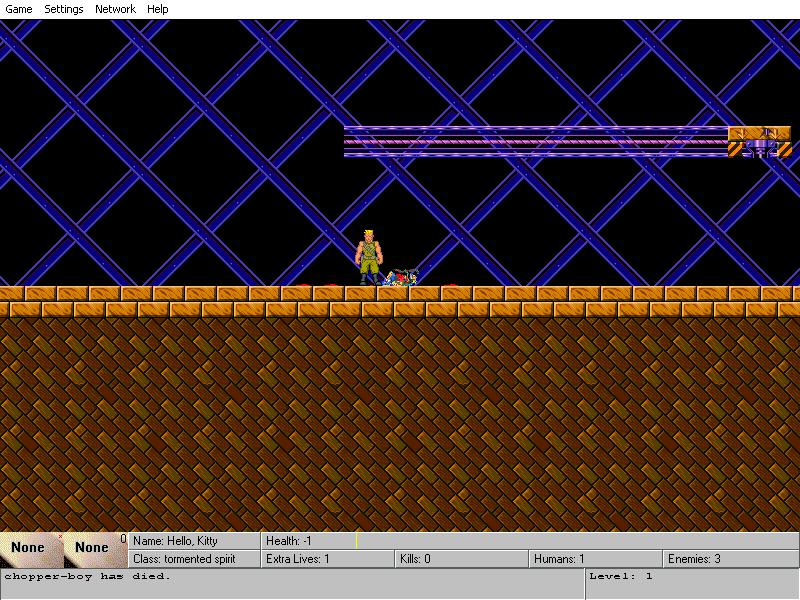Click the Health bar showing -1
The width and height of the screenshot is (800, 600).
(x=530, y=541)
